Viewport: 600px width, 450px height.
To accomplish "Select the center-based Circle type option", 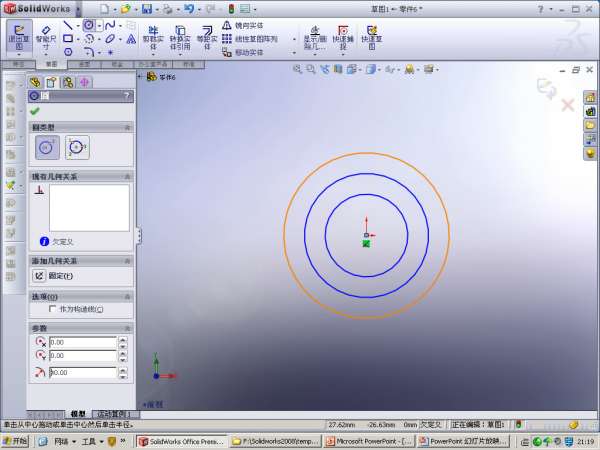I will pos(47,147).
